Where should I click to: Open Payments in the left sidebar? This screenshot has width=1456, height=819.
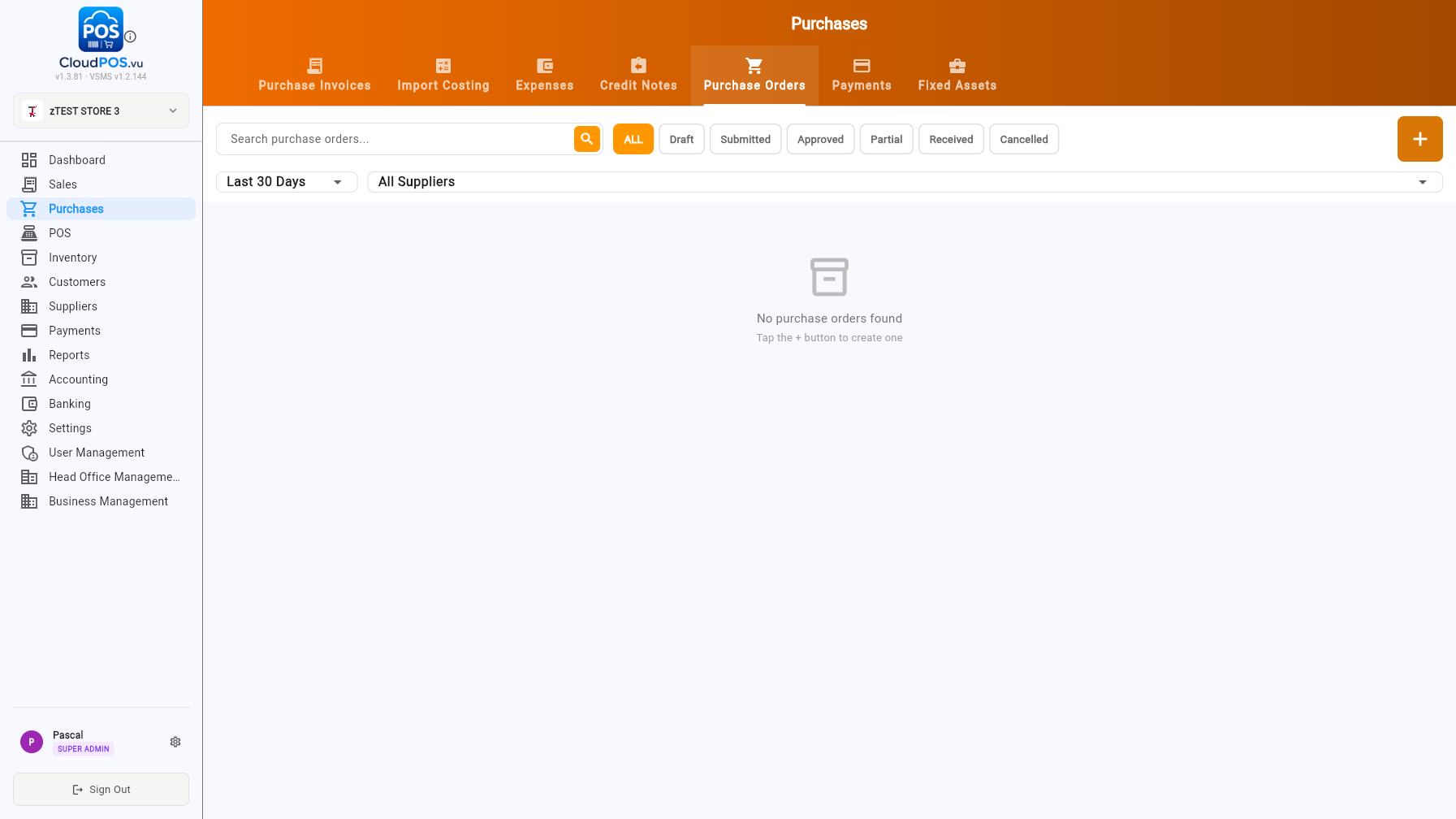(x=101, y=331)
